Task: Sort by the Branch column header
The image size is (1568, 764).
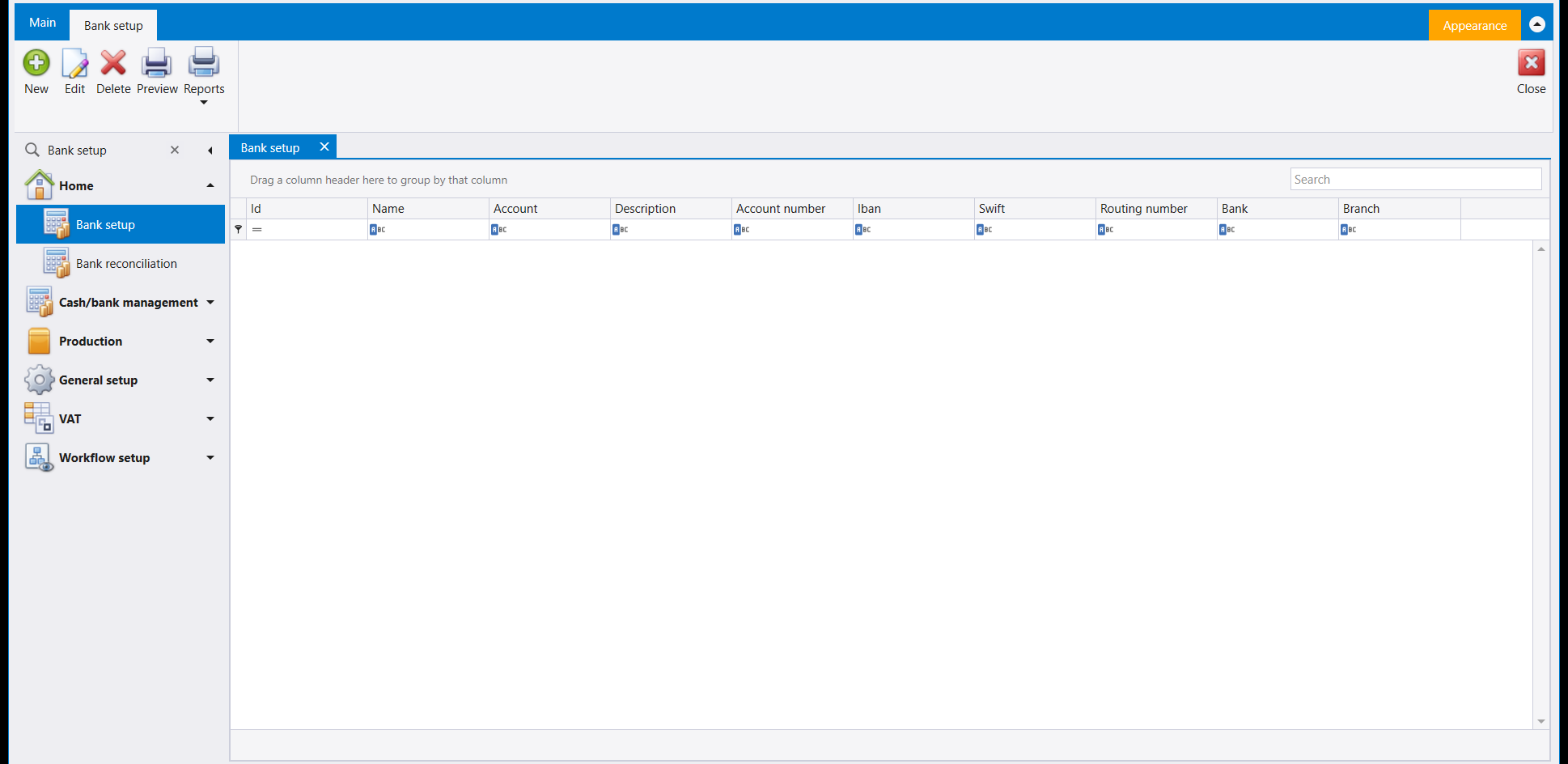Action: coord(1399,208)
